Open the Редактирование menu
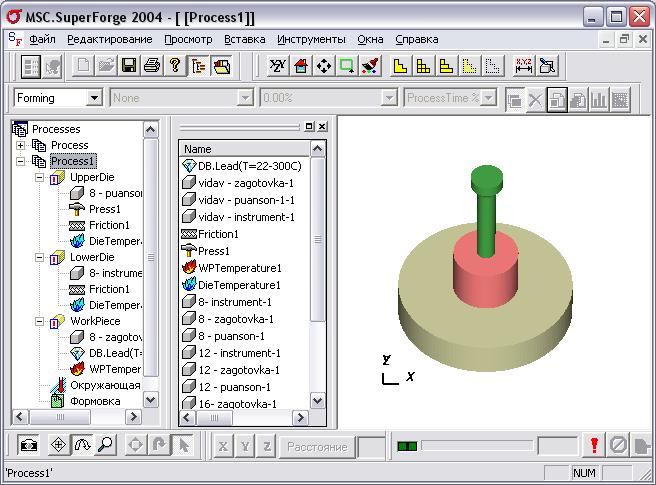Image resolution: width=656 pixels, height=485 pixels. click(x=110, y=39)
